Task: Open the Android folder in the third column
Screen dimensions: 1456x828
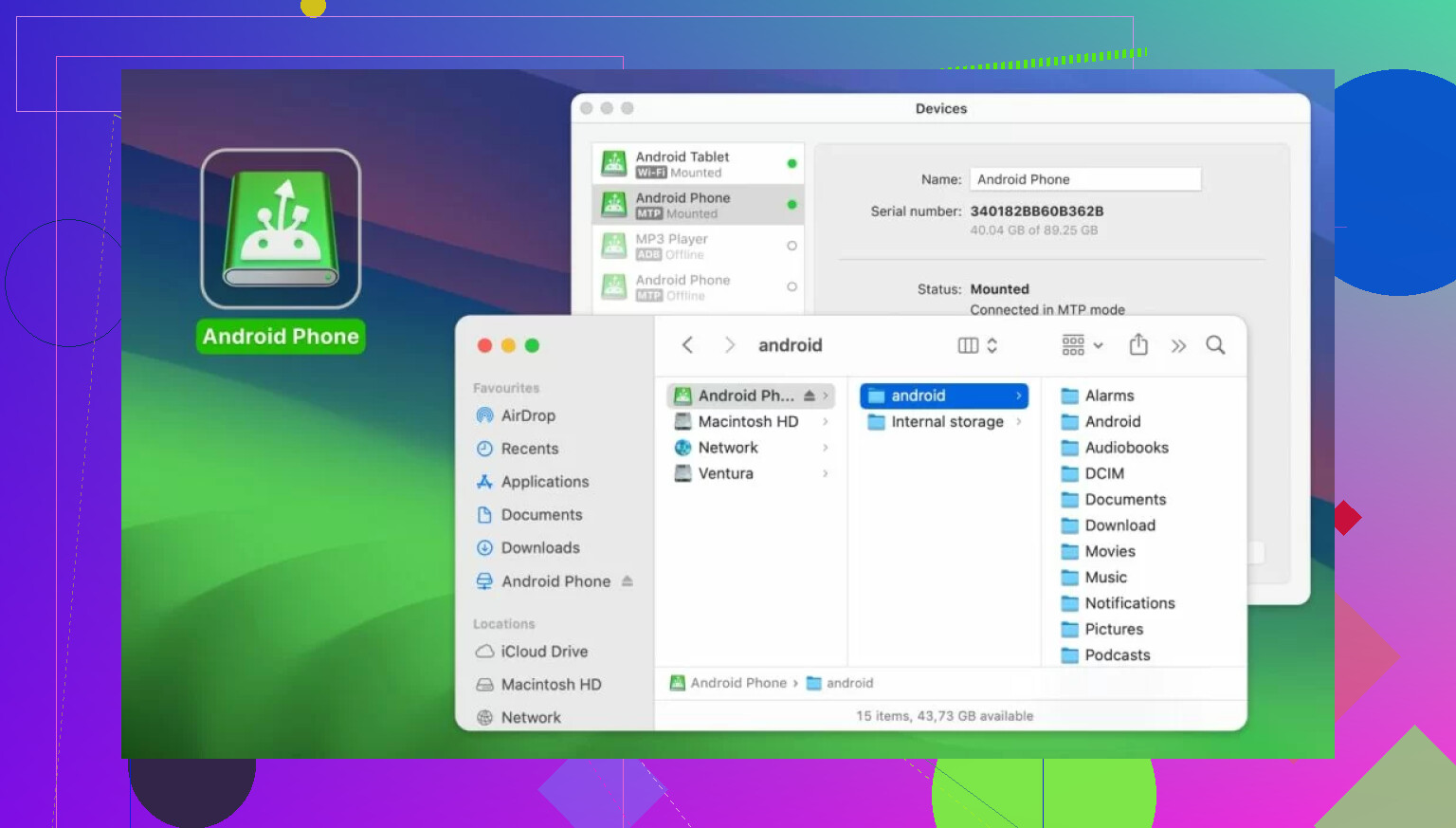Action: [x=1101, y=421]
